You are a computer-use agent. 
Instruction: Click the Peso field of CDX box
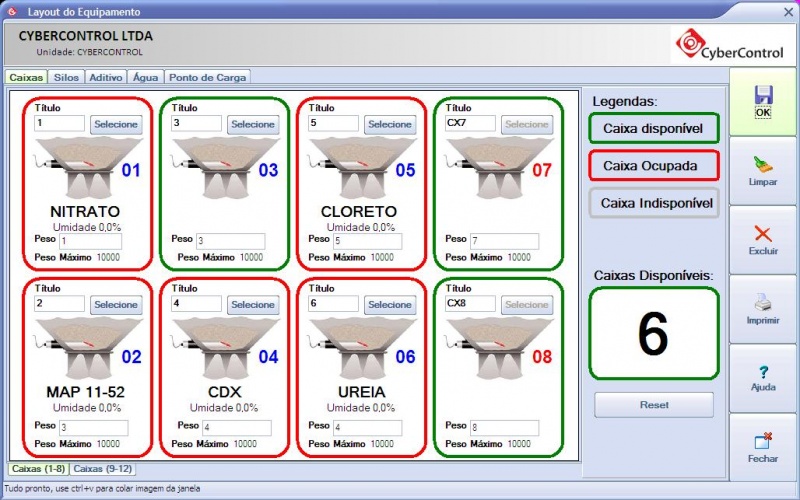click(237, 428)
